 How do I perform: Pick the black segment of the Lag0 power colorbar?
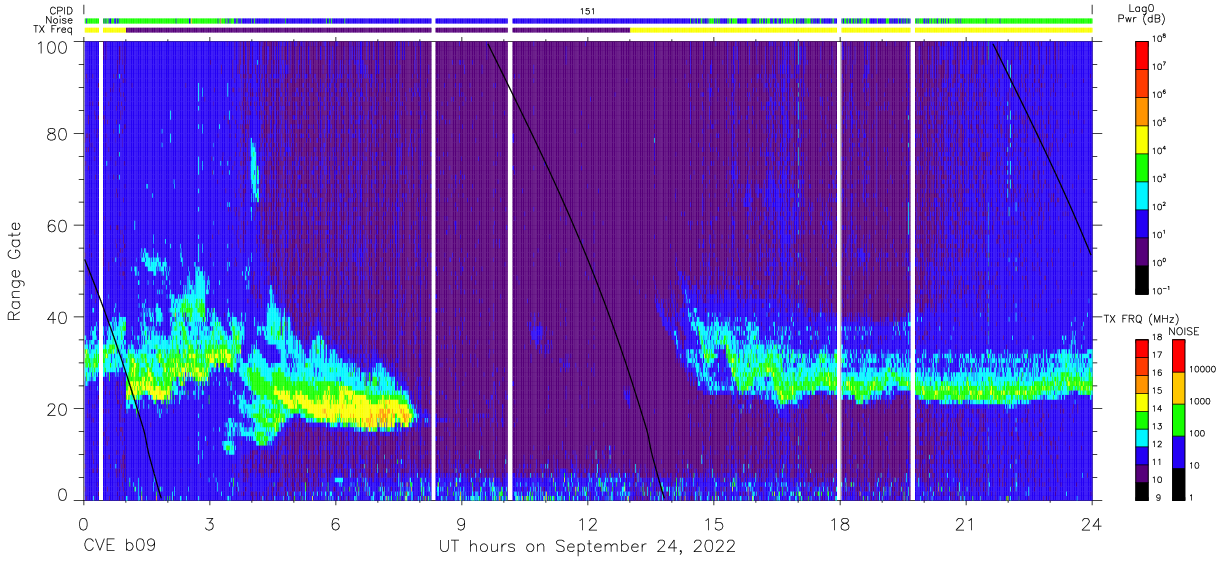[1144, 279]
